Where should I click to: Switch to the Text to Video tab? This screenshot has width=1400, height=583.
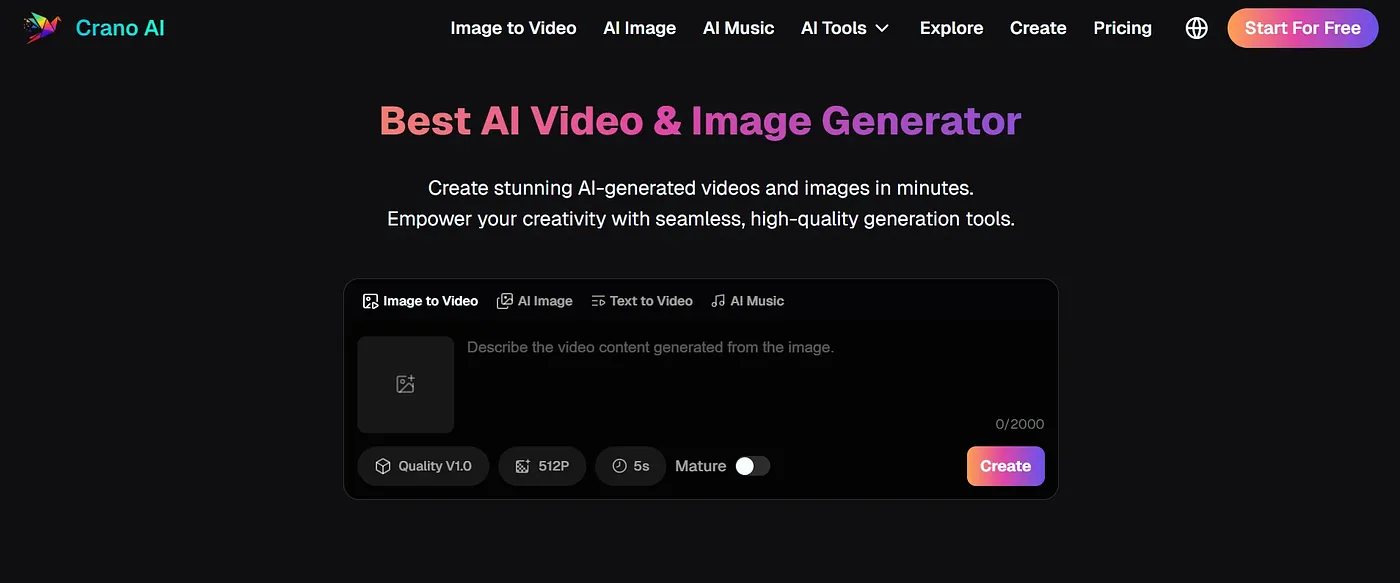coord(642,301)
